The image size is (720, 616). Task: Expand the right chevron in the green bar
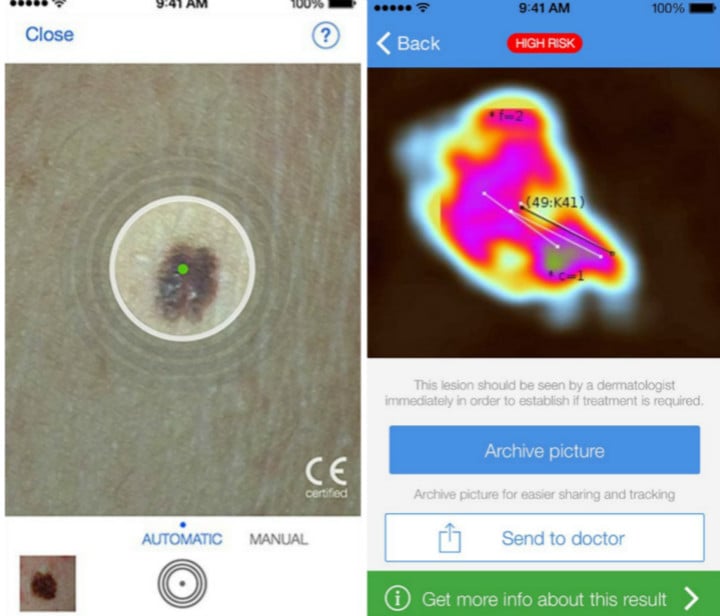point(692,598)
